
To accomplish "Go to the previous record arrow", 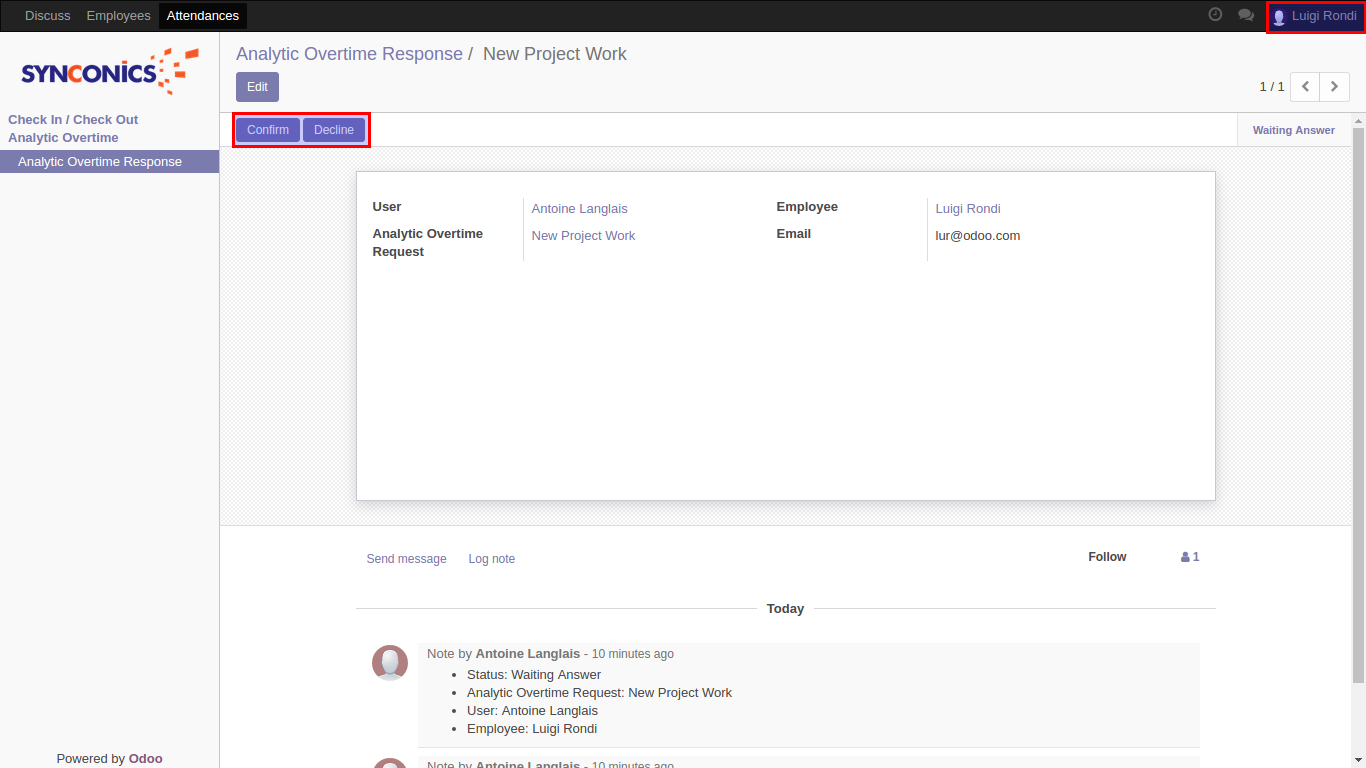I will click(x=1305, y=87).
